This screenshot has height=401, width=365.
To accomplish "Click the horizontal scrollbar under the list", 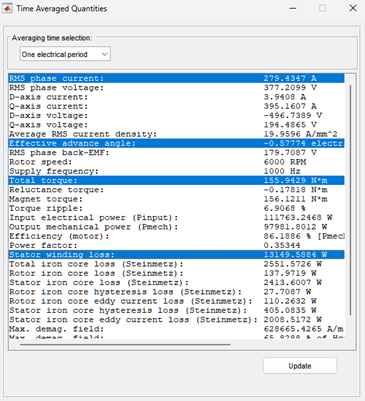I will coord(125,345).
